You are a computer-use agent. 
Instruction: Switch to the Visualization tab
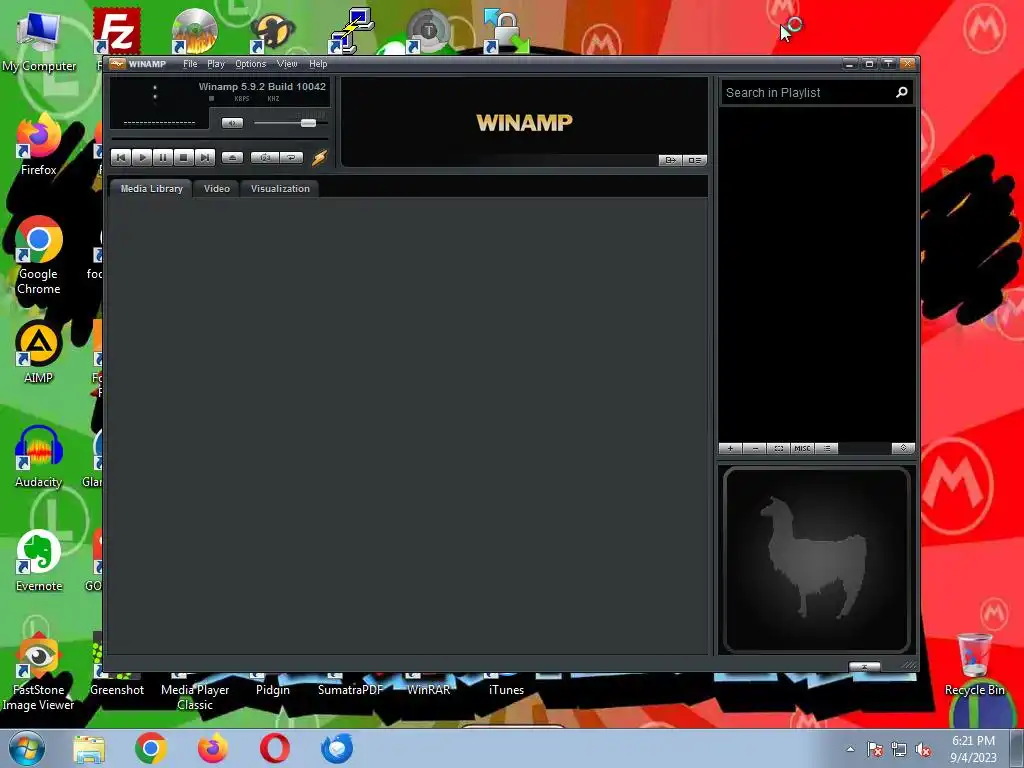click(x=280, y=188)
